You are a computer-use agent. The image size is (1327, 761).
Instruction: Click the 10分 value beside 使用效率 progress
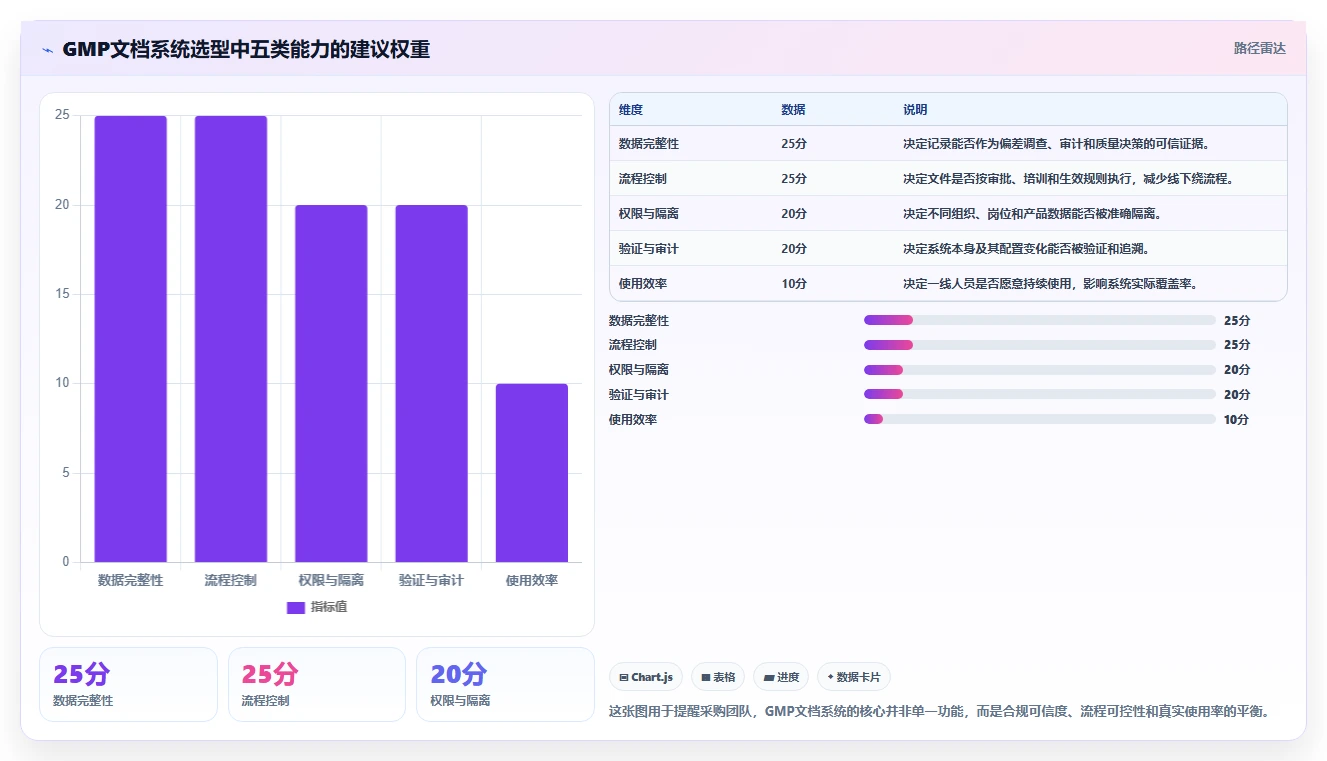coord(1236,420)
